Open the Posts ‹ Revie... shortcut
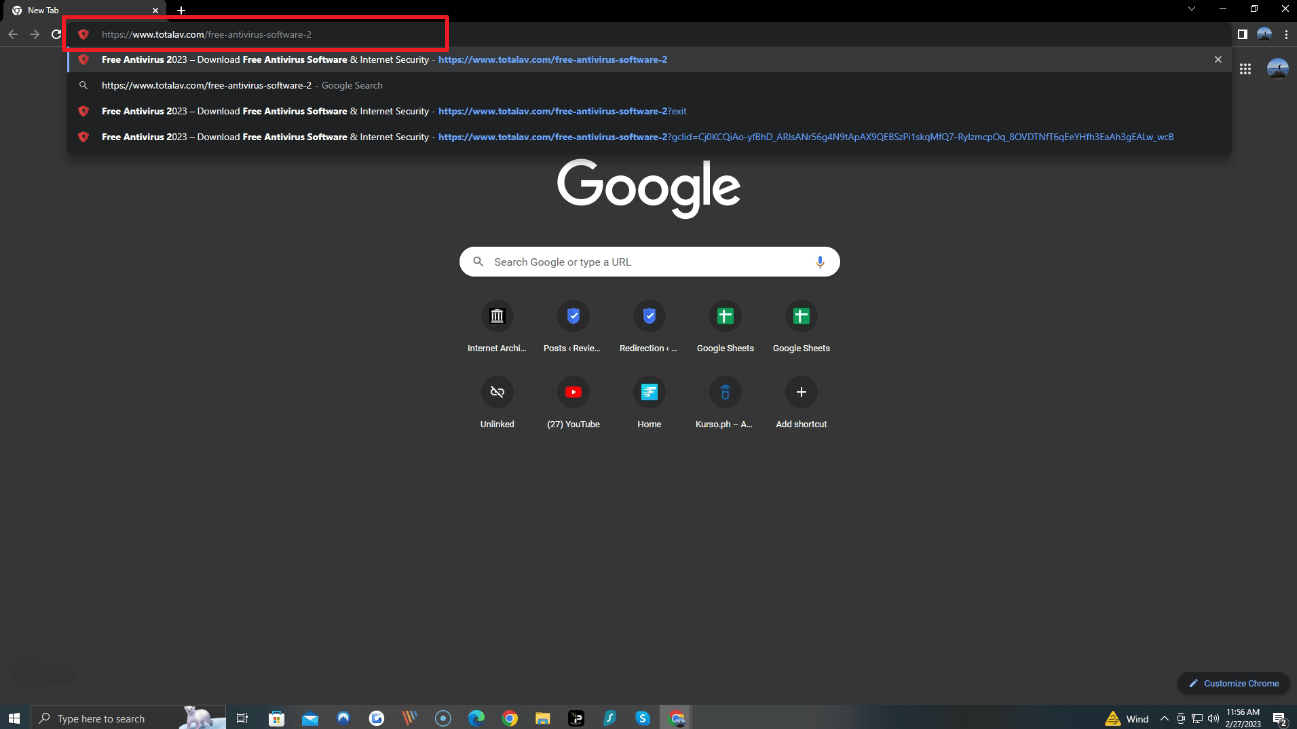Image resolution: width=1297 pixels, height=729 pixels. pos(573,326)
